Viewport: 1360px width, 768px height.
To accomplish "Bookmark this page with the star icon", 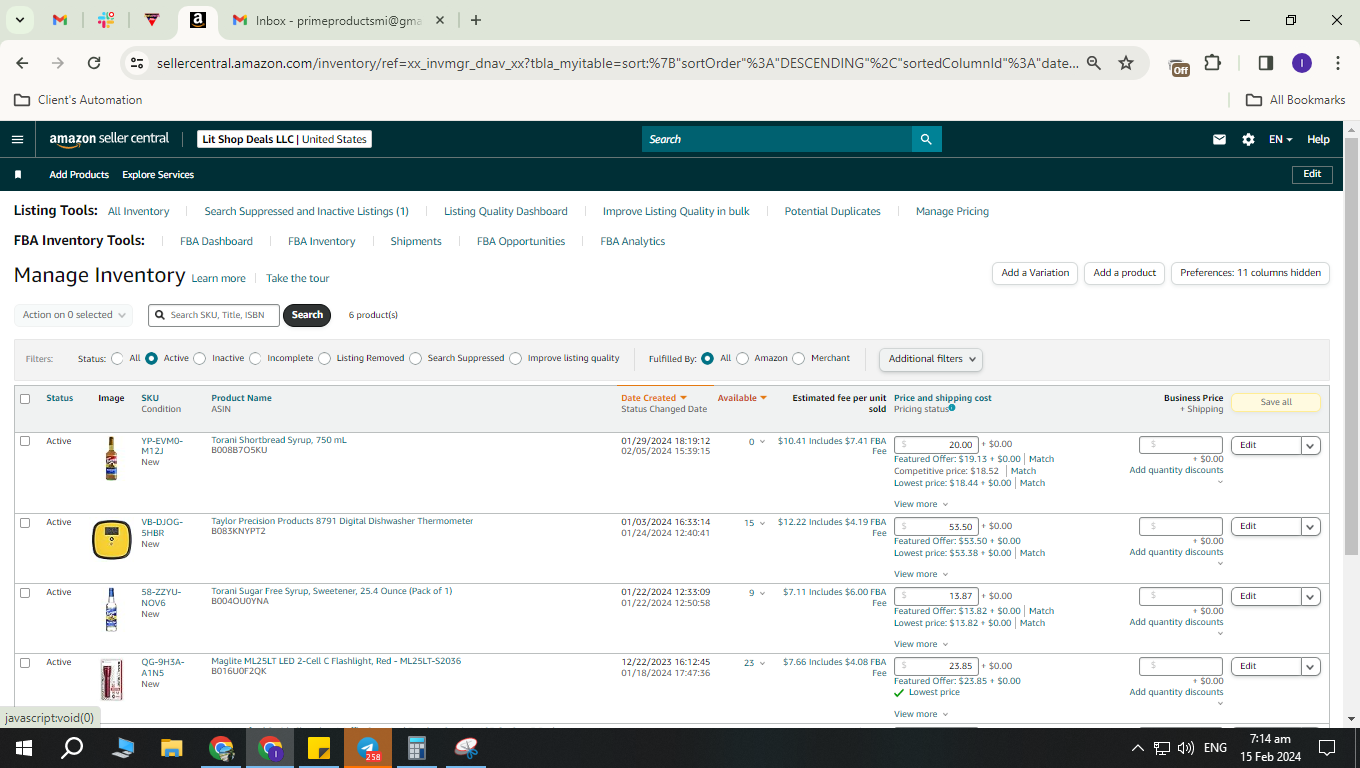I will 1126,63.
